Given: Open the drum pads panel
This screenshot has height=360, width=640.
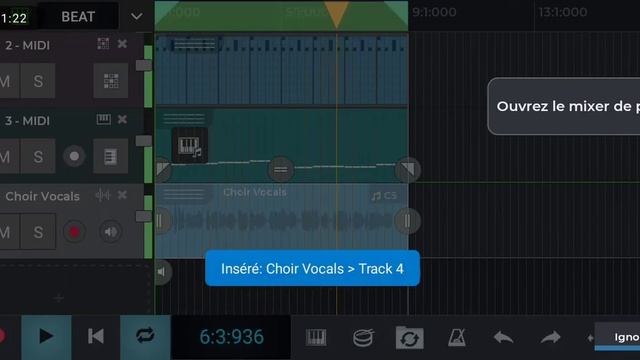Looking at the screenshot, I should (363, 338).
